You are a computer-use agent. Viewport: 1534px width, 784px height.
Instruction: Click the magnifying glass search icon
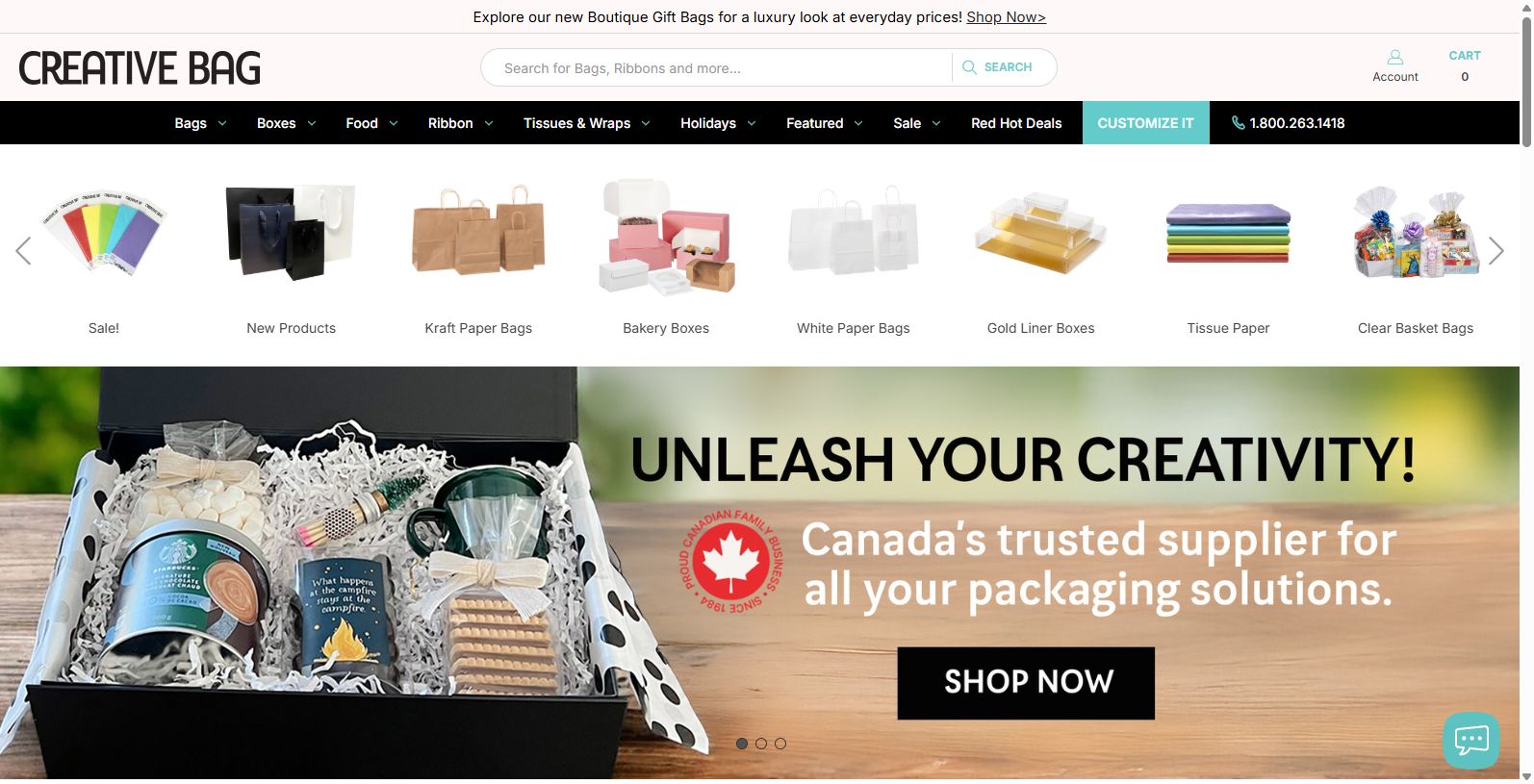click(969, 67)
